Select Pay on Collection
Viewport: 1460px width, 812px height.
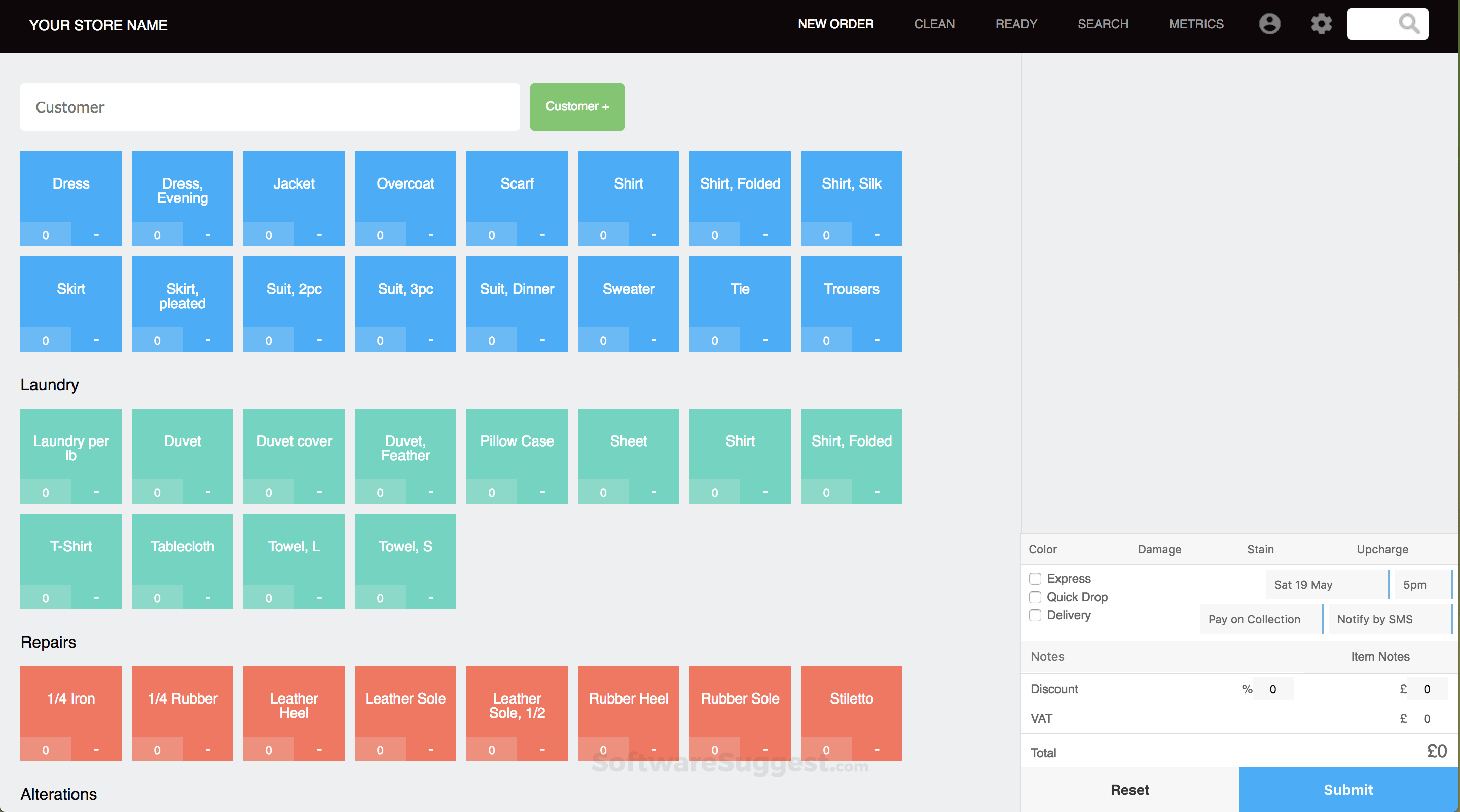click(x=1254, y=619)
